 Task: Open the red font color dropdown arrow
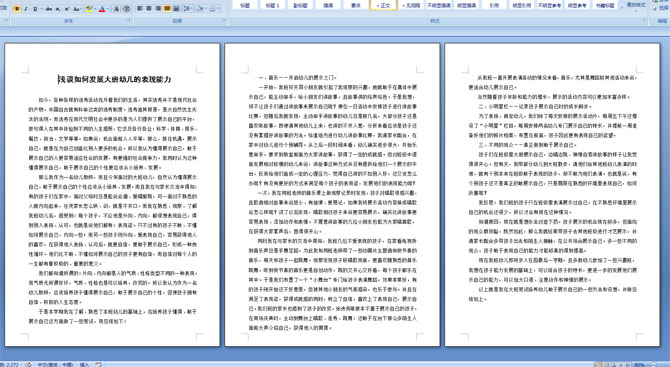(x=108, y=9)
